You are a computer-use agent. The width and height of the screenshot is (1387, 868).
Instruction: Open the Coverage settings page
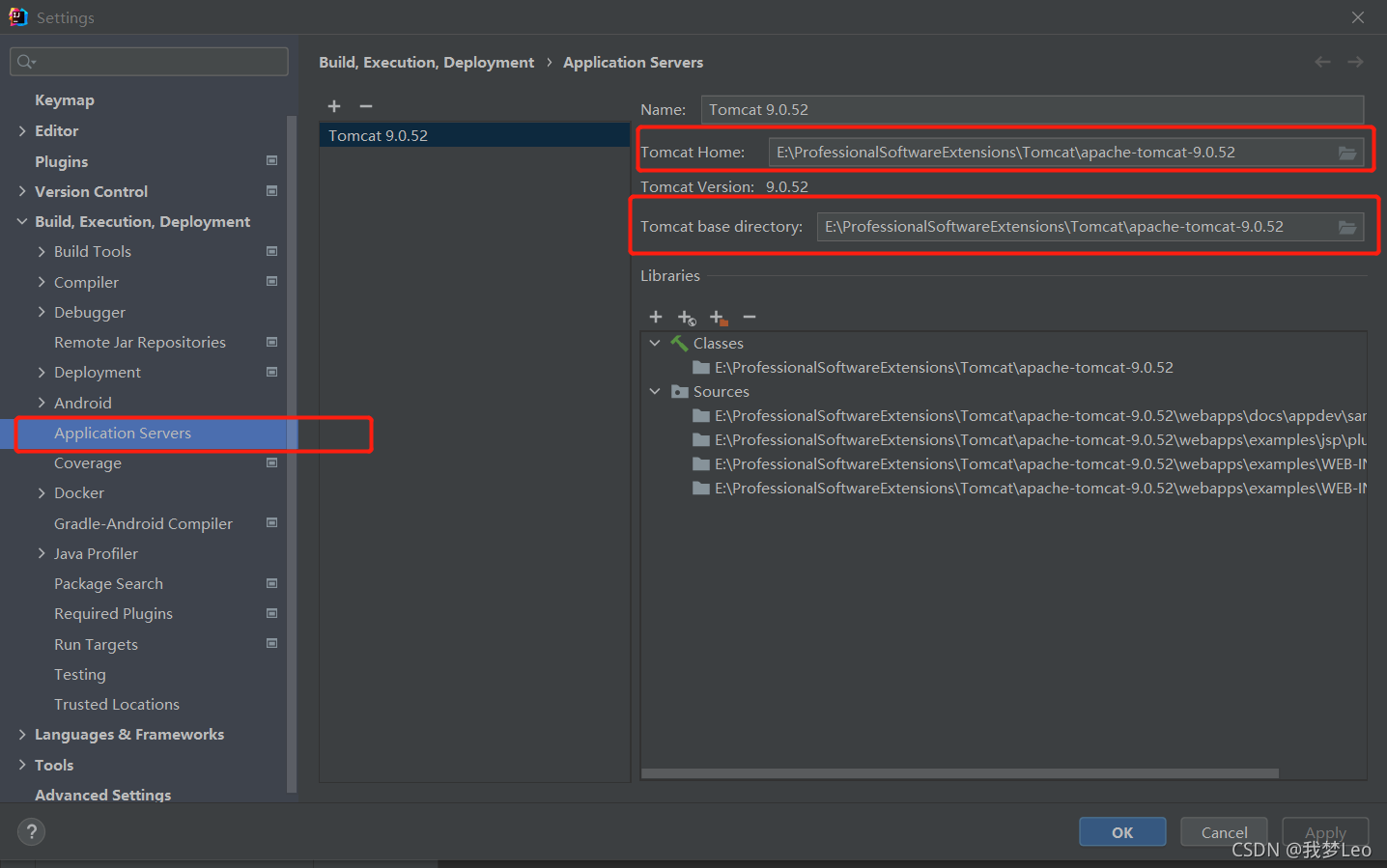(88, 463)
